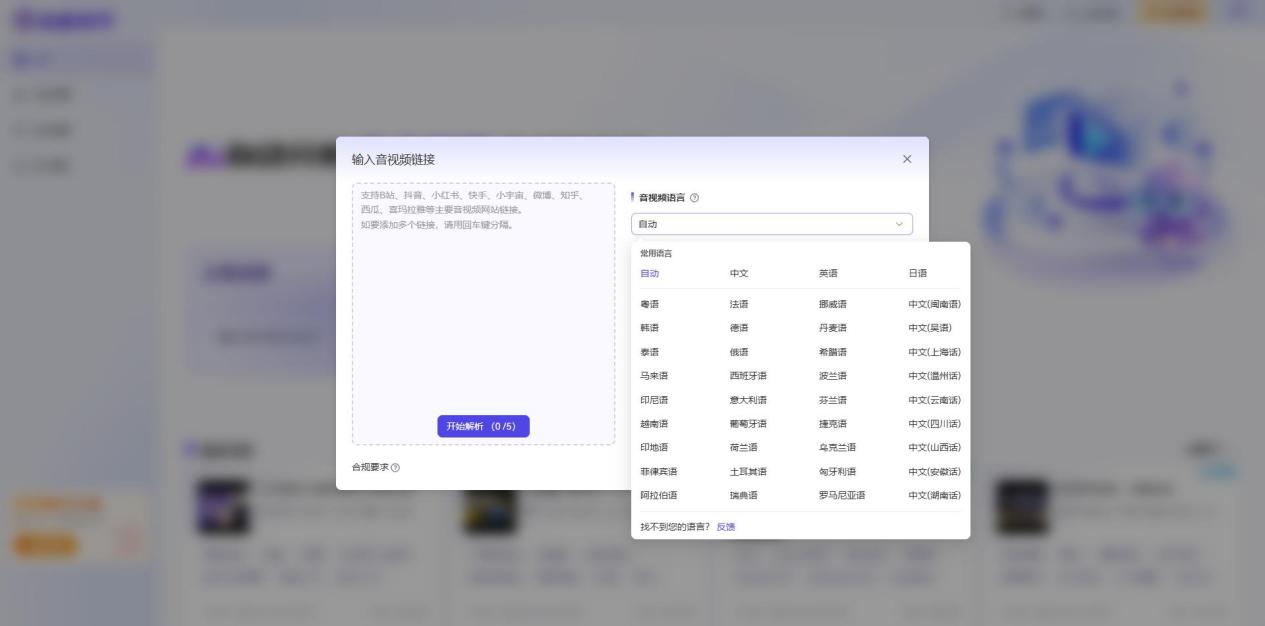Click the 反馈 feedback link

click(724, 525)
